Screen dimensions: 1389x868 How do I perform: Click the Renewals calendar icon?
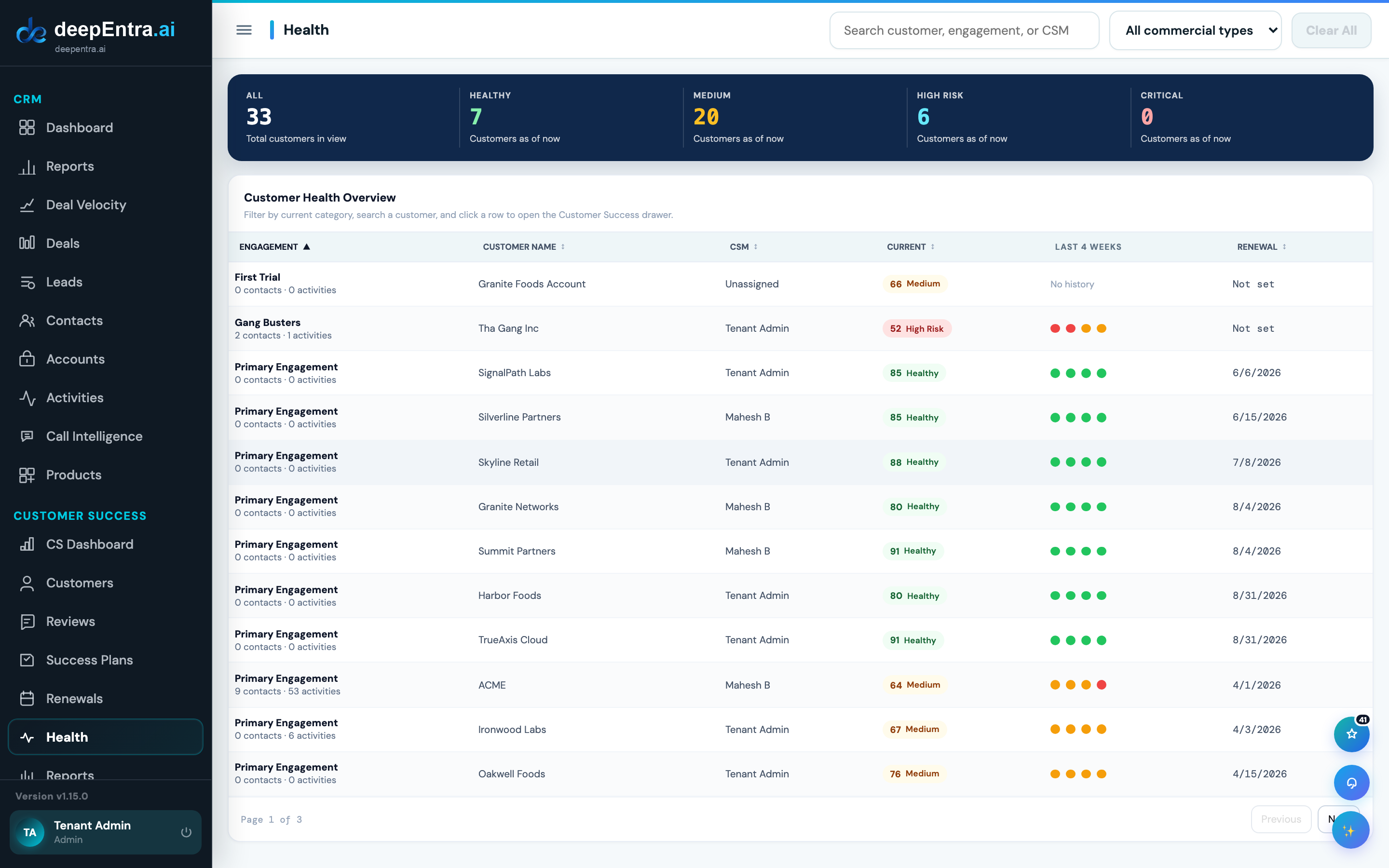click(27, 699)
